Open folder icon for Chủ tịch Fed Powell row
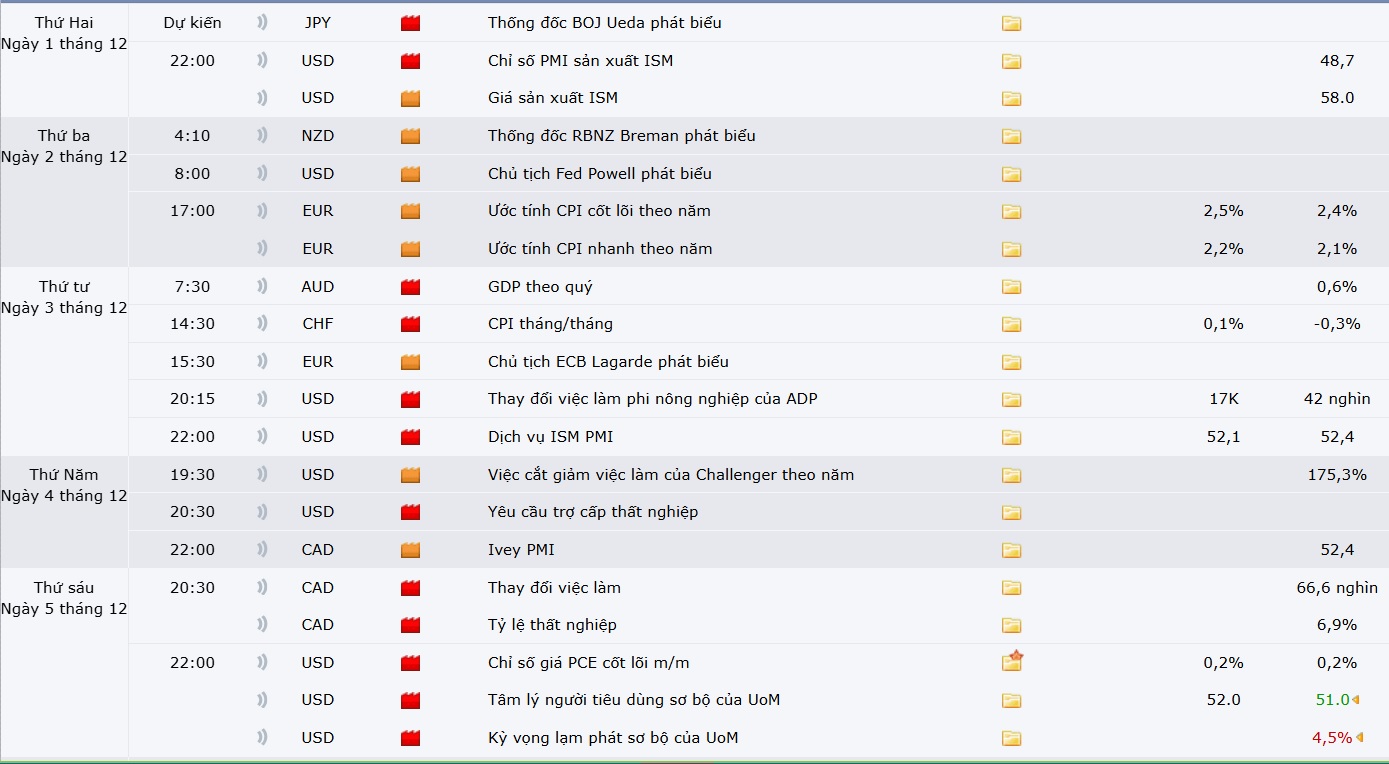Screen dimensions: 1389x764 click(1011, 174)
